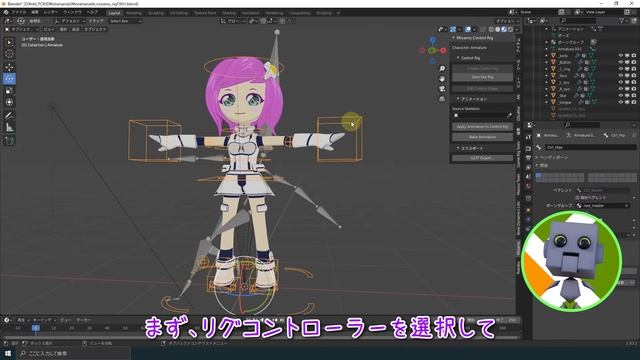This screenshot has width=640, height=360.
Task: Toggle camera view with the camera icon
Action: click(442, 89)
